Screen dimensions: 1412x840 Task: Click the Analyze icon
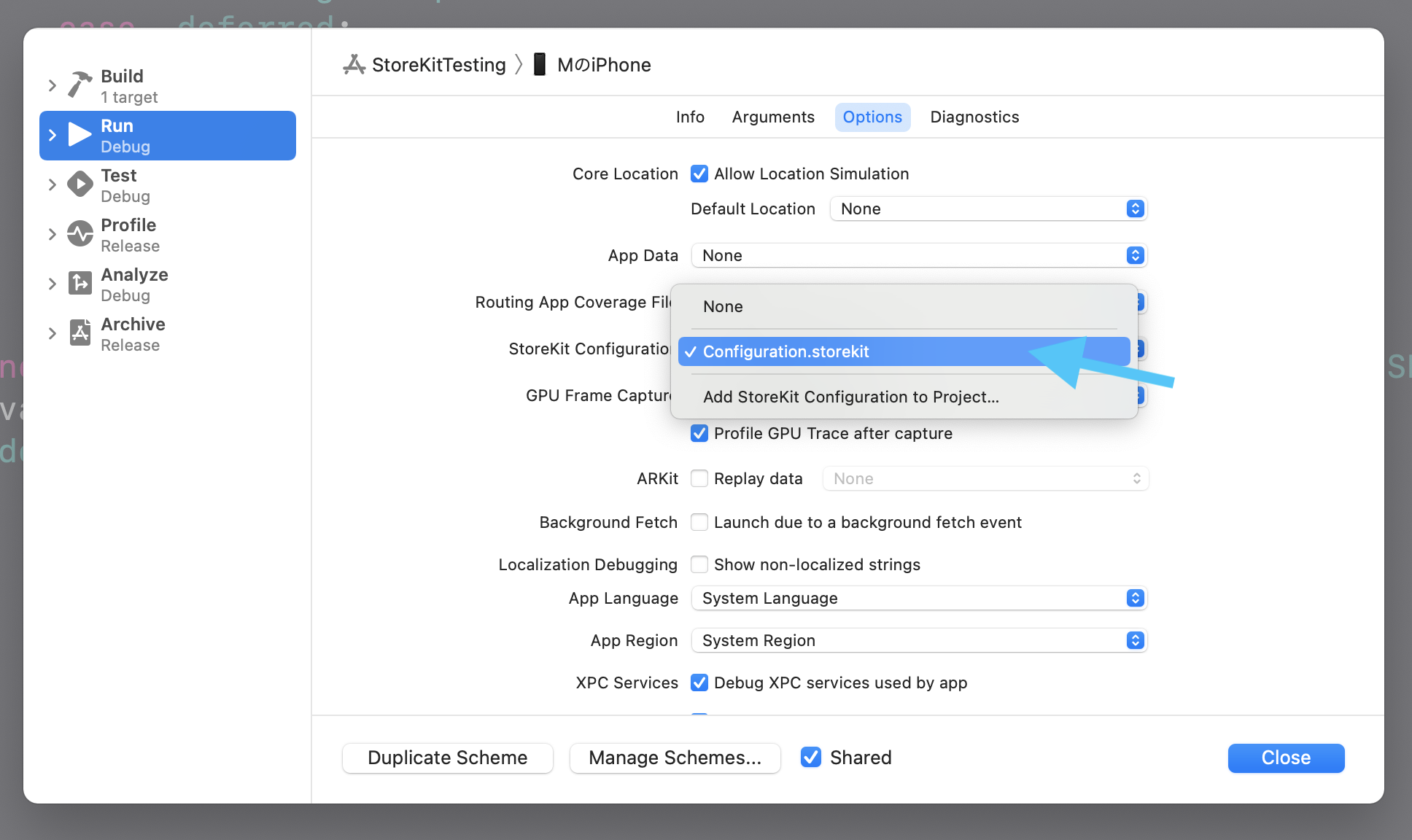(80, 283)
